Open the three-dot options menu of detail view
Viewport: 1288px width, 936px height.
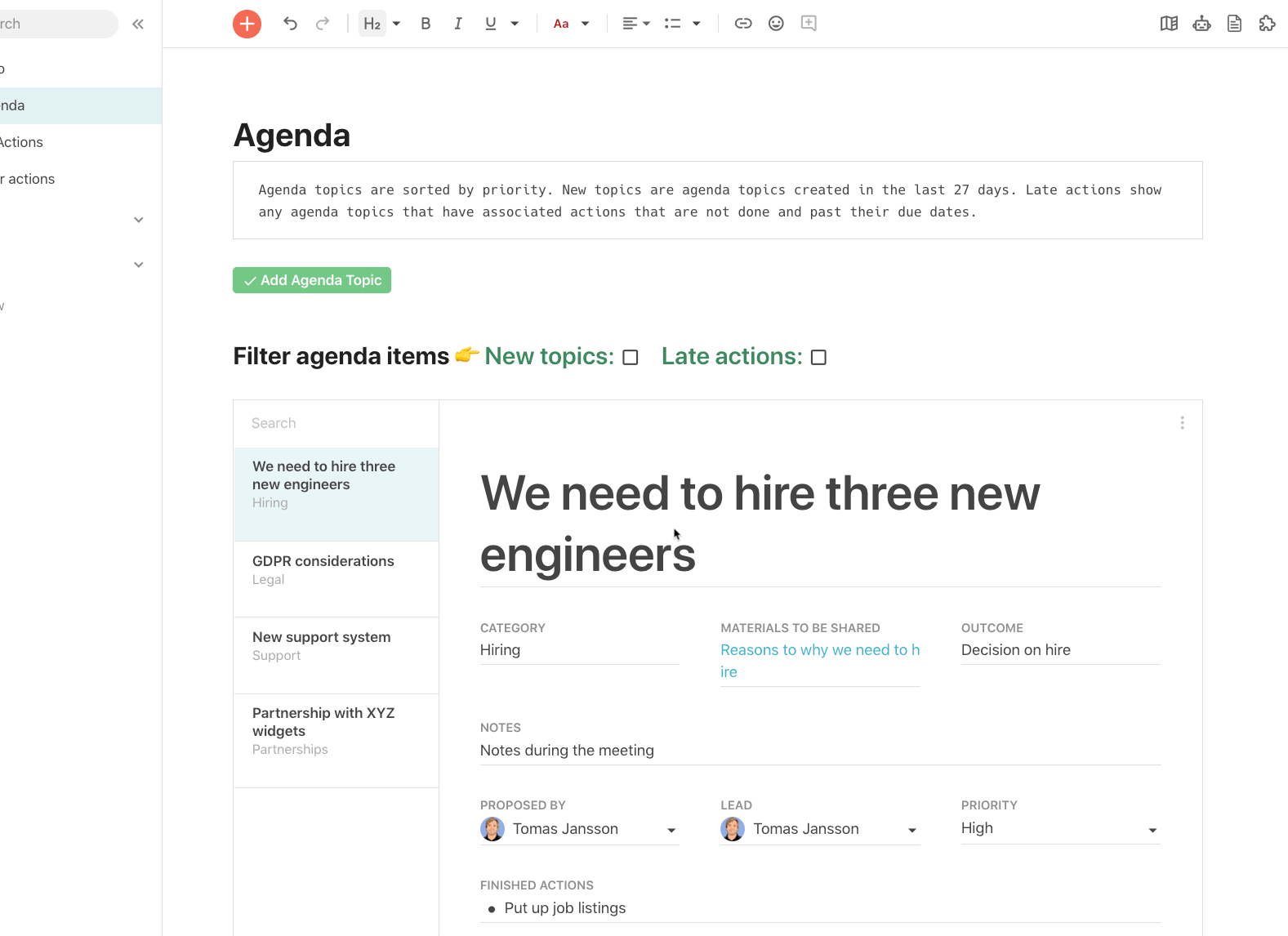(x=1182, y=423)
